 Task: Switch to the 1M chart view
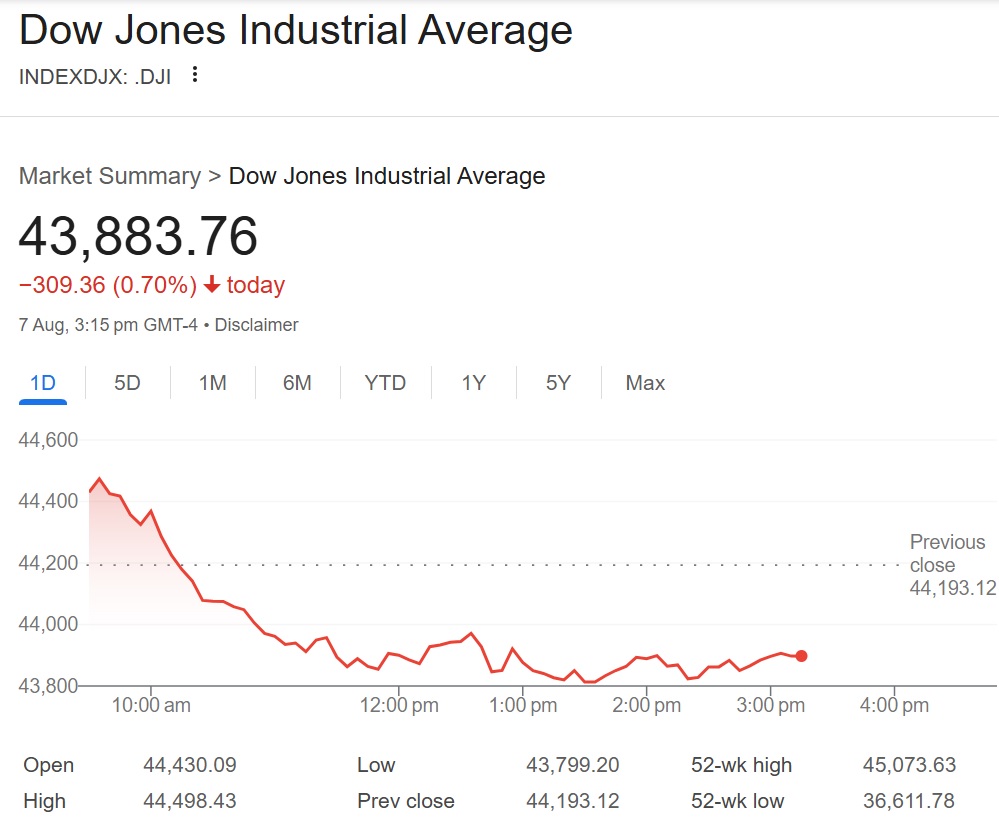point(212,383)
